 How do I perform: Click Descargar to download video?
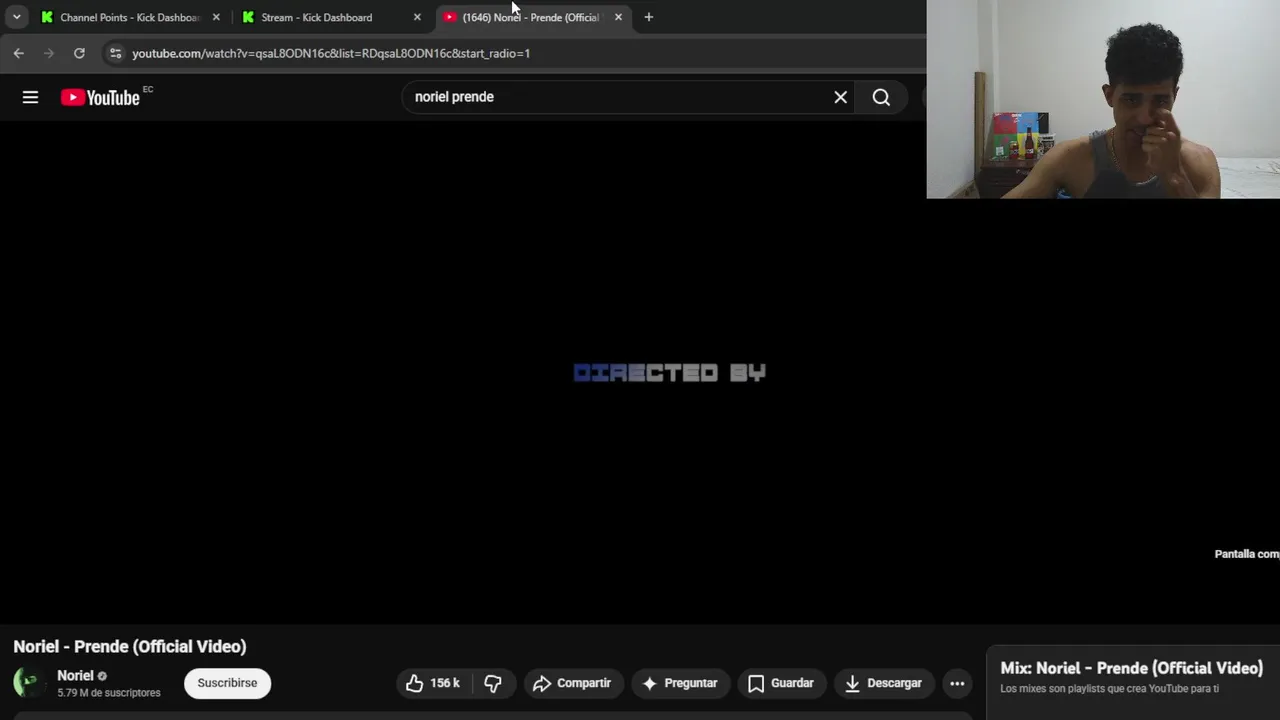click(x=884, y=683)
